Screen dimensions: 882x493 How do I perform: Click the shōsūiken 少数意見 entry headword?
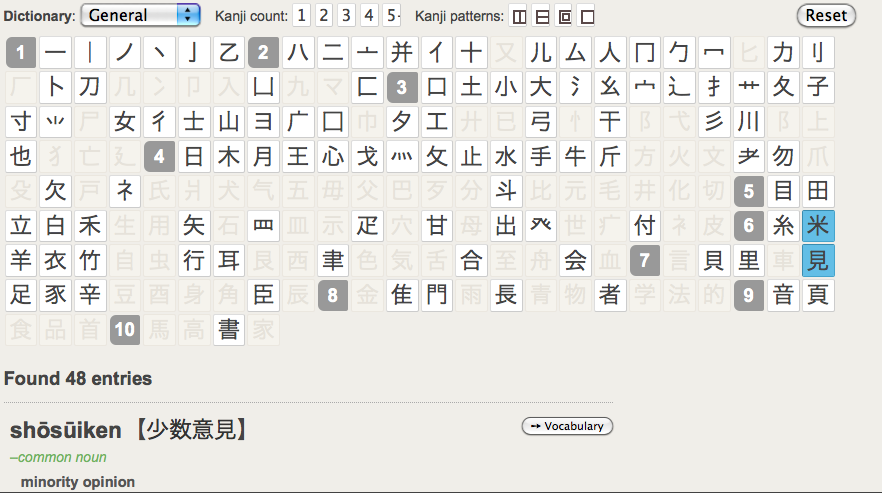point(128,430)
